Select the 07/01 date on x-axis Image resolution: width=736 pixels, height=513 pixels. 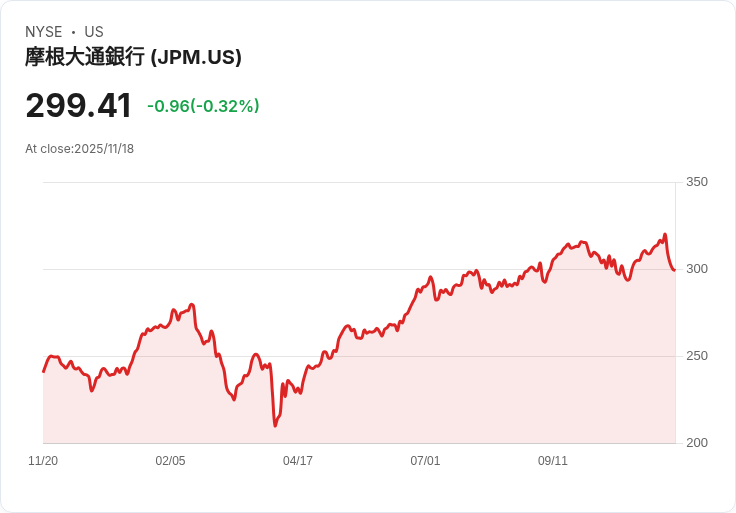pos(425,461)
